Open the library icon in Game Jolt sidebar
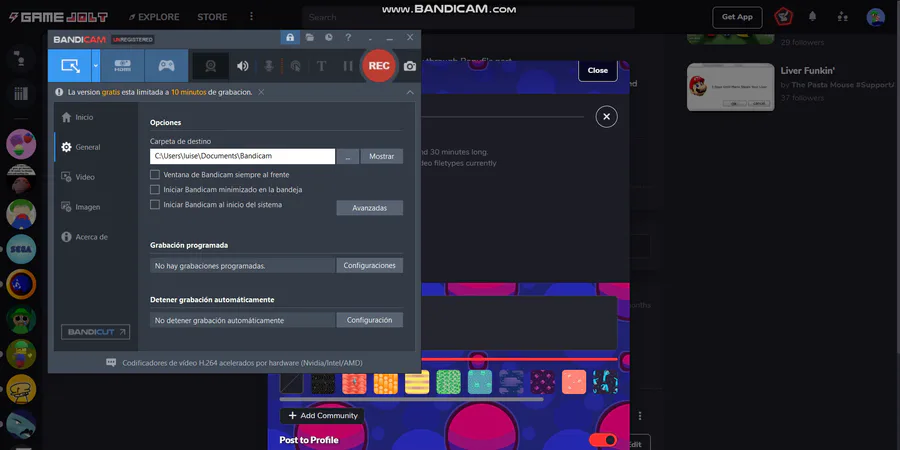The image size is (900, 450). pos(21,94)
